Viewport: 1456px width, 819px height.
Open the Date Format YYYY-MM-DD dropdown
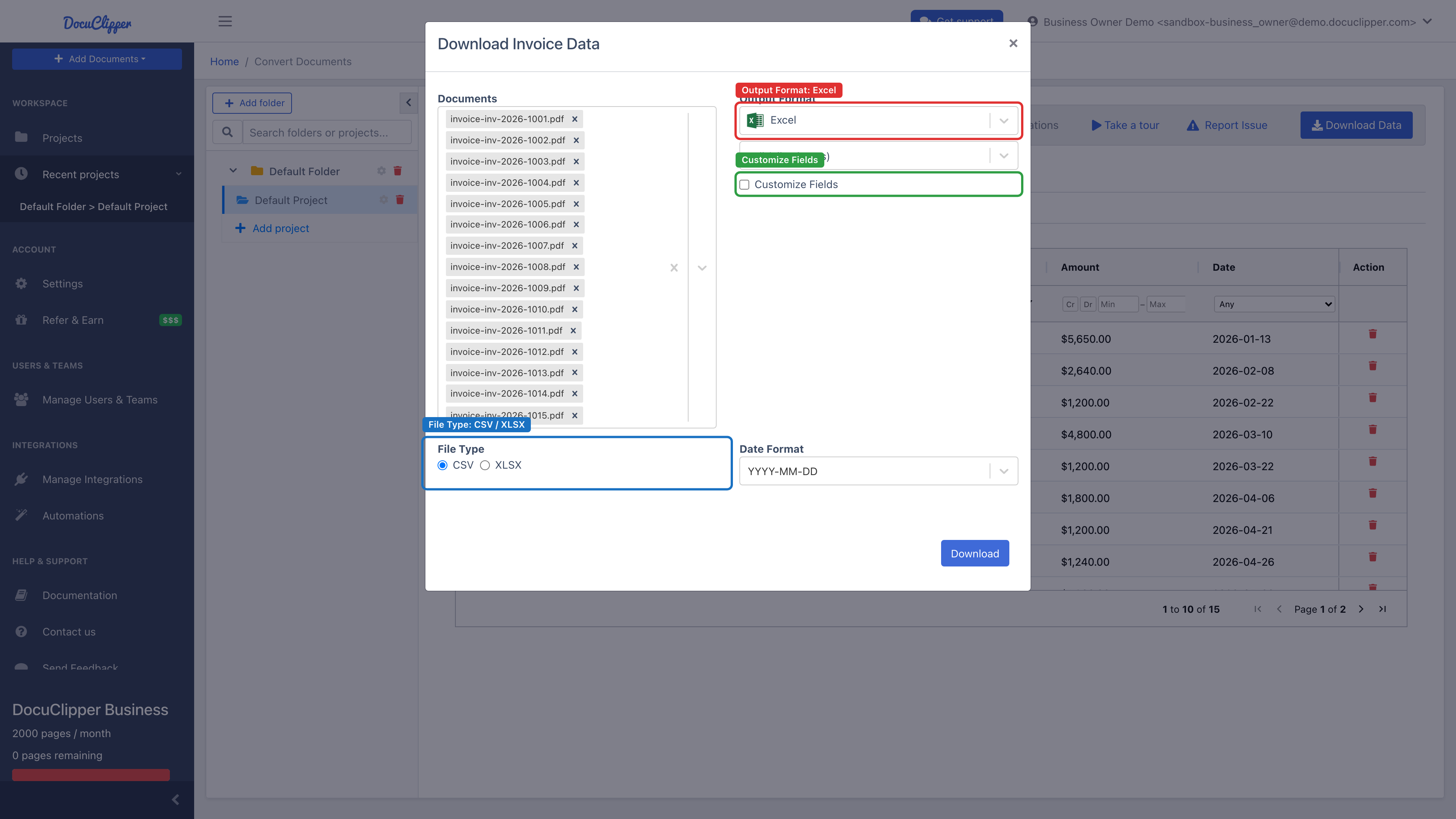point(879,471)
